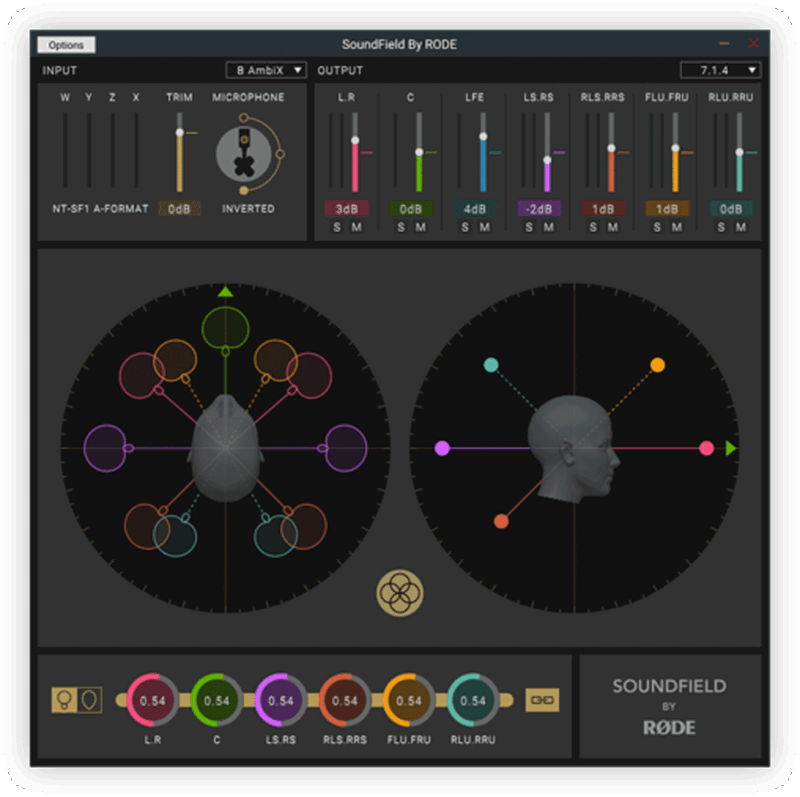The image size is (800, 797).
Task: Click the green front arrow in top view
Action: [x=226, y=292]
